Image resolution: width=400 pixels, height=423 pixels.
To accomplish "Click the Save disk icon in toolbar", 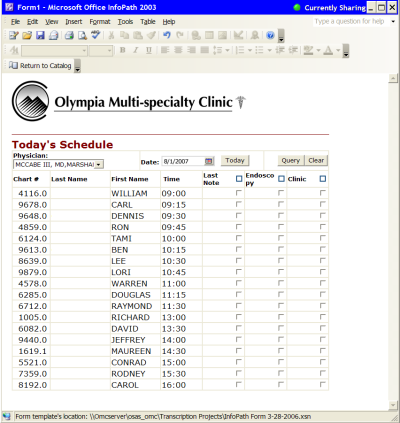I will pos(40,35).
